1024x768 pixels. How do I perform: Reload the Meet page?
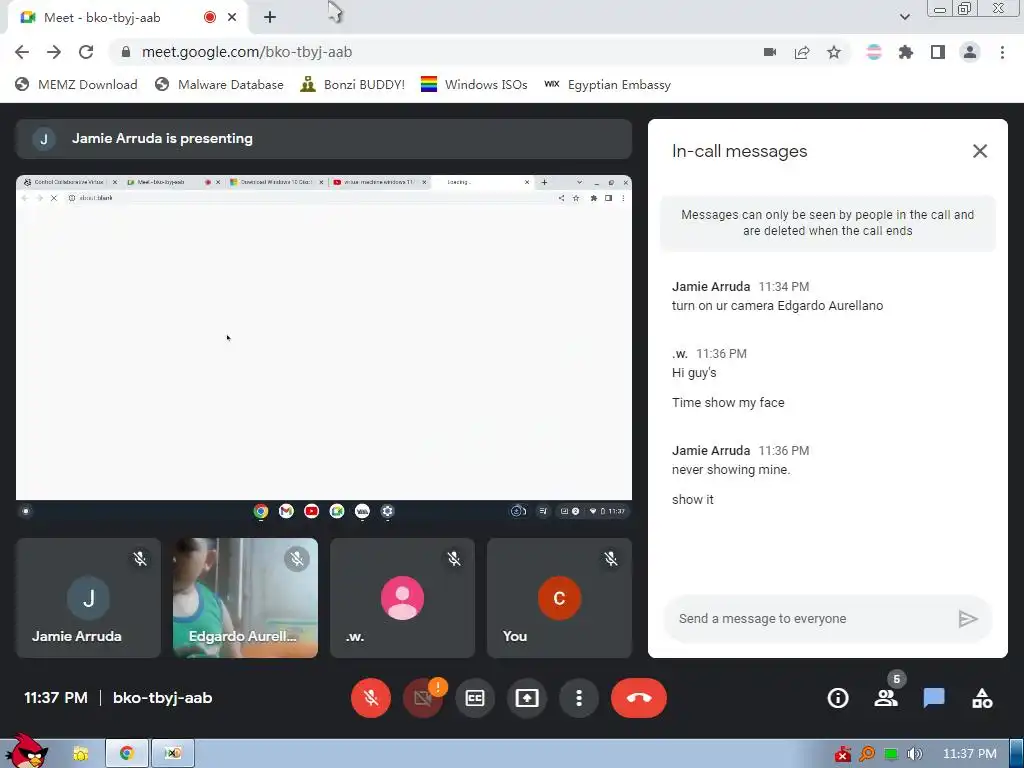tap(86, 52)
